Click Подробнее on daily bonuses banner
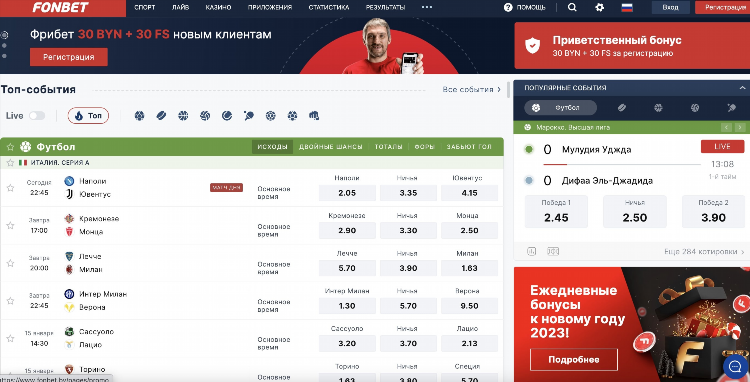This screenshot has height=382, width=750. coord(574,360)
